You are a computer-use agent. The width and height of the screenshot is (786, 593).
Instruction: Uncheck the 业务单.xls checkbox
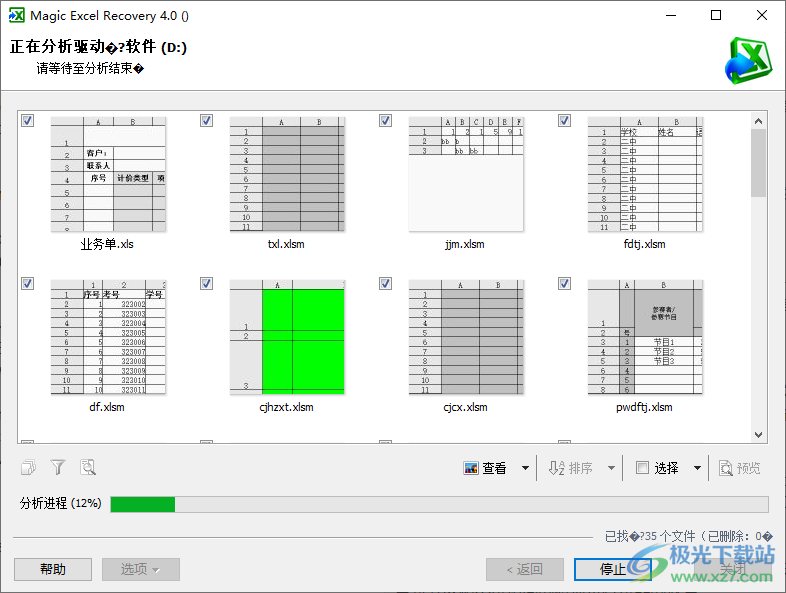point(28,120)
